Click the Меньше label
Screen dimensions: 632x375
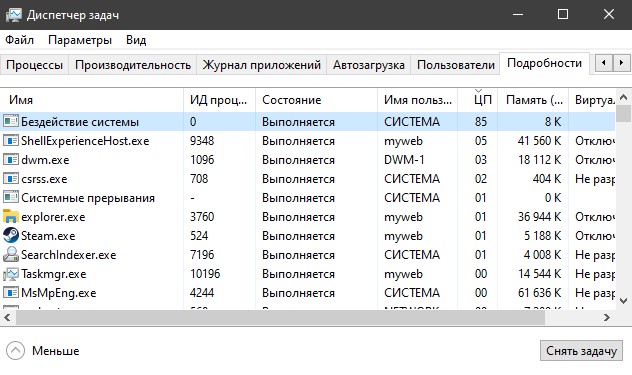tap(56, 351)
